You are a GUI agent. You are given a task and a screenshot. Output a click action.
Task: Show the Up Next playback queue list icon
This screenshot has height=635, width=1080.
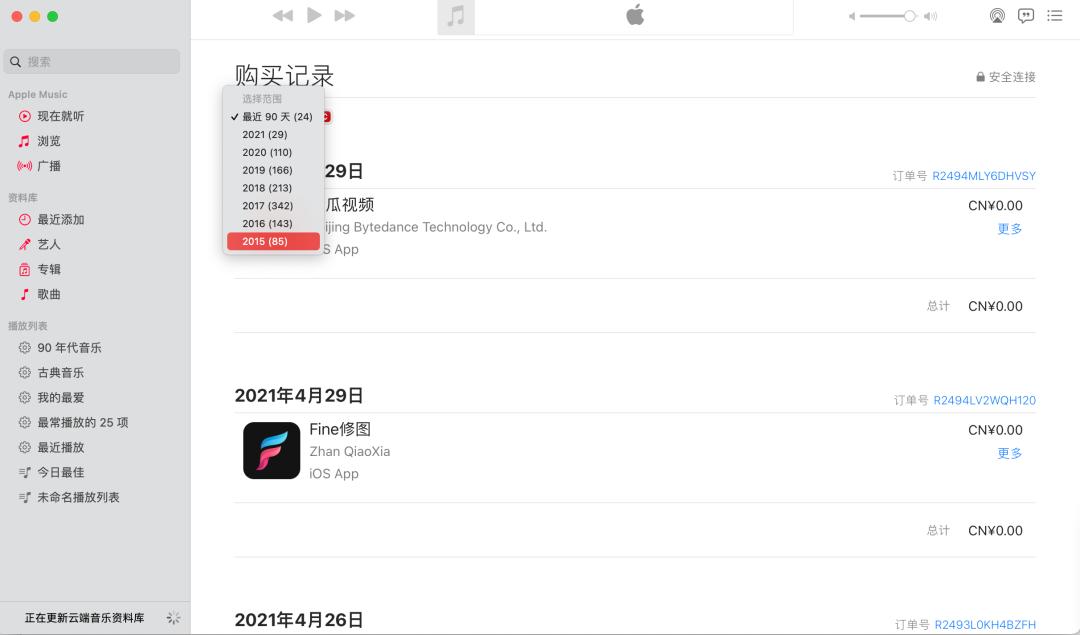click(1054, 15)
